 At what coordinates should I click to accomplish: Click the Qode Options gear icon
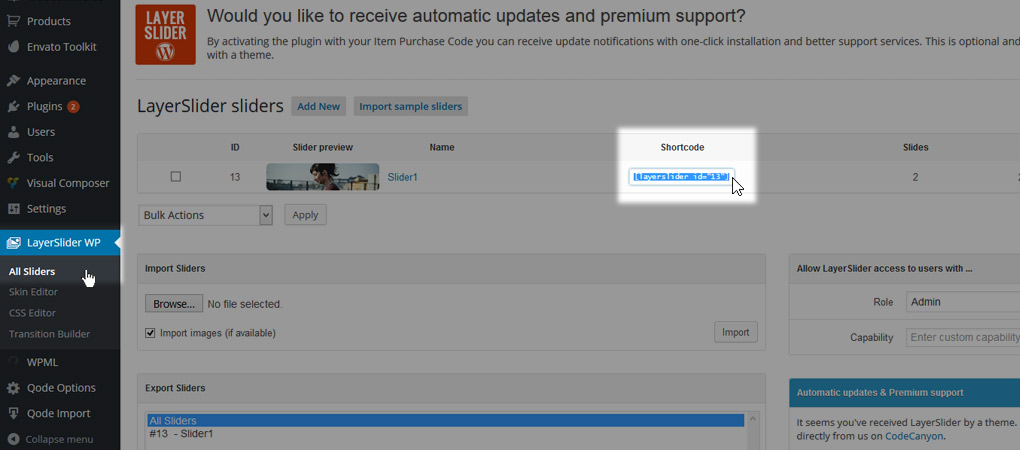[x=12, y=388]
